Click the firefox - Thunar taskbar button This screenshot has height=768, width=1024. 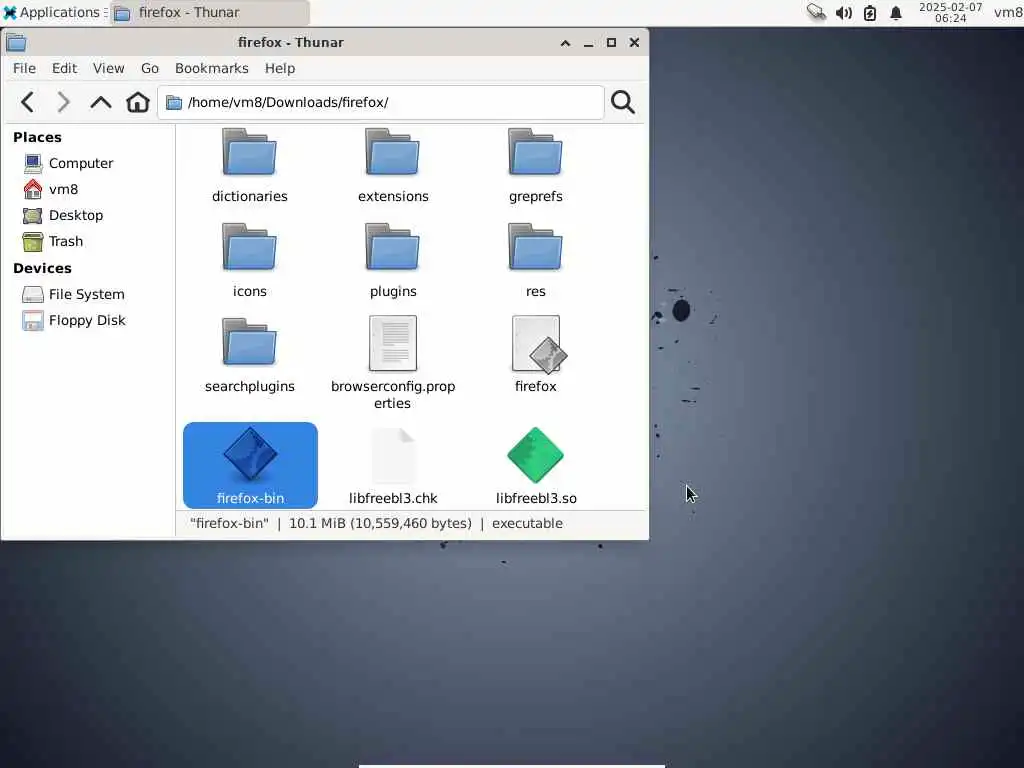[210, 12]
